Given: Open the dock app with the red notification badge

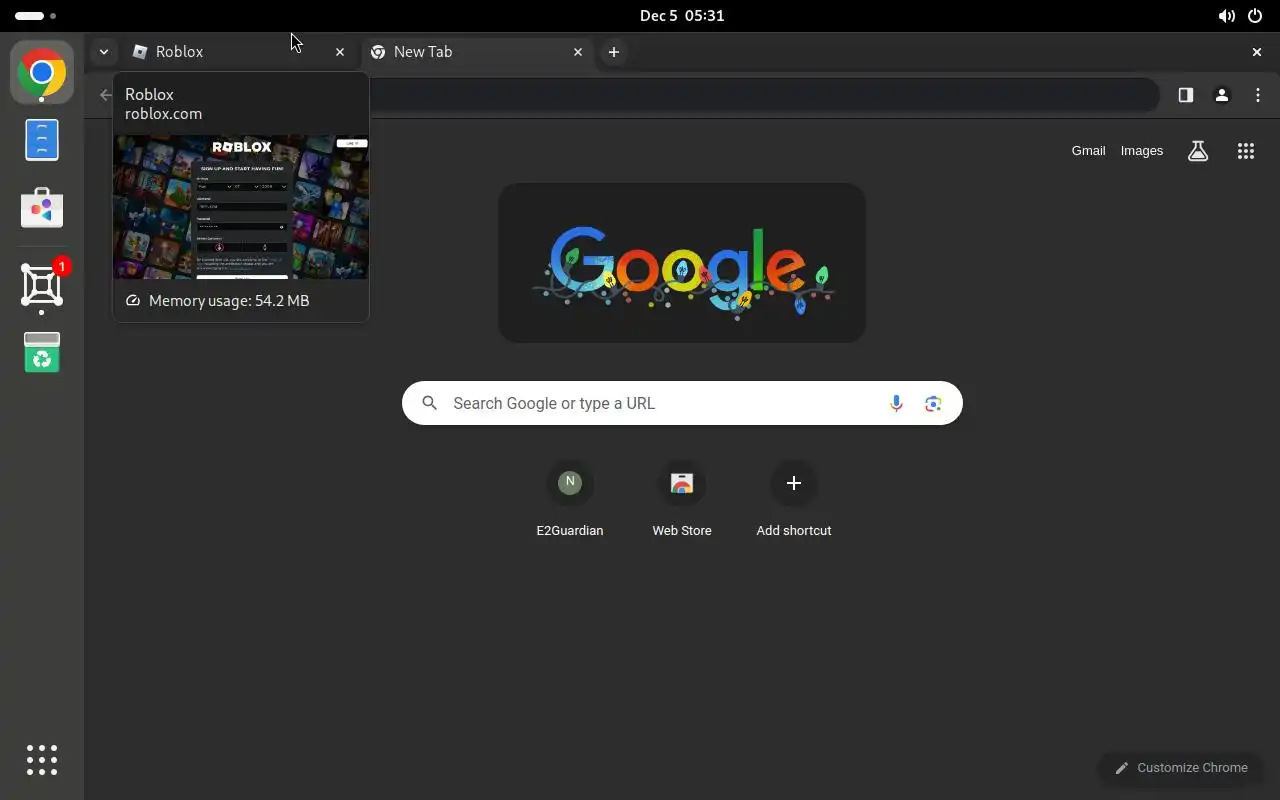Looking at the screenshot, I should (42, 285).
